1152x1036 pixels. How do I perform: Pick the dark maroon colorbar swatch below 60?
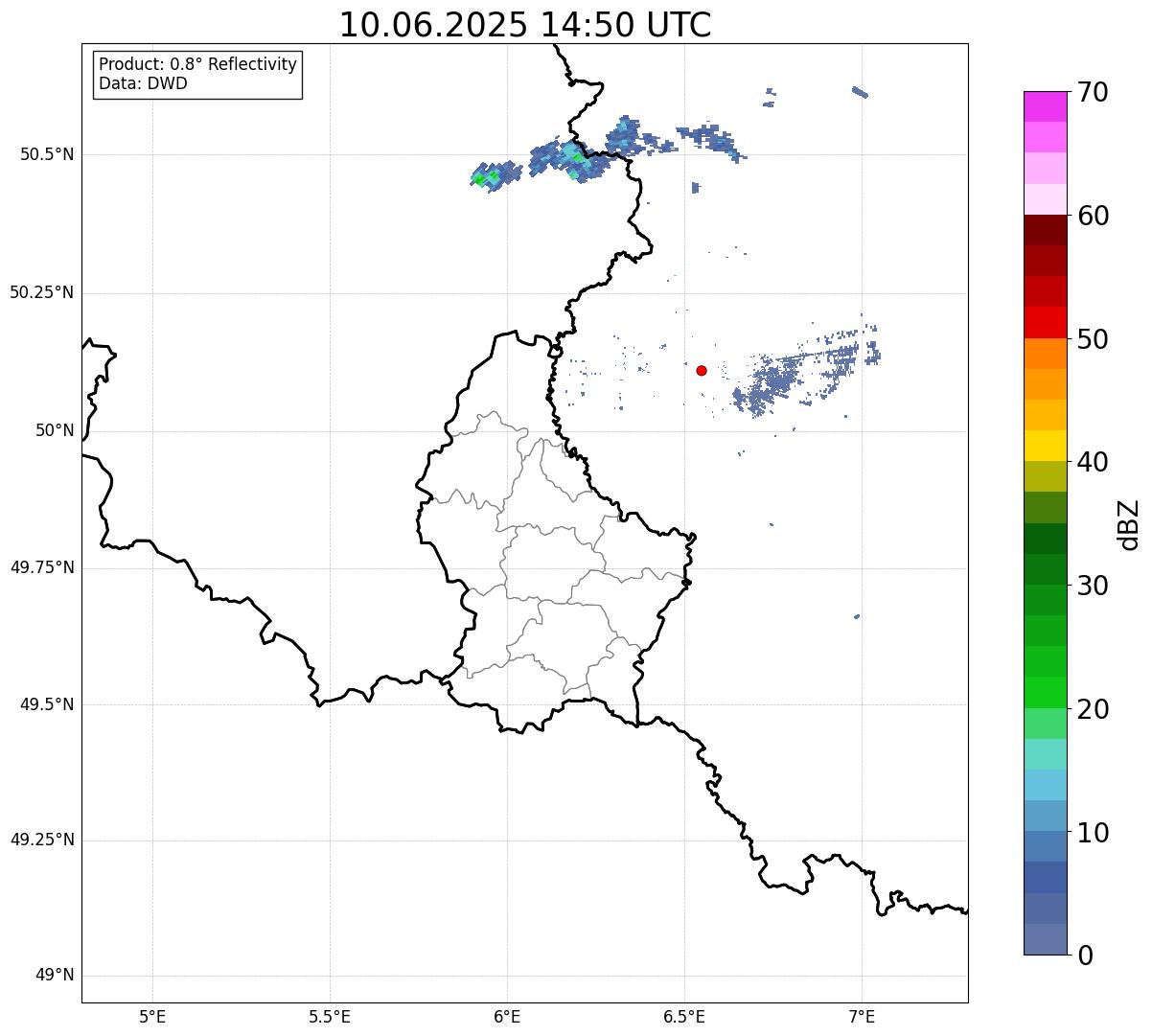click(x=1046, y=230)
